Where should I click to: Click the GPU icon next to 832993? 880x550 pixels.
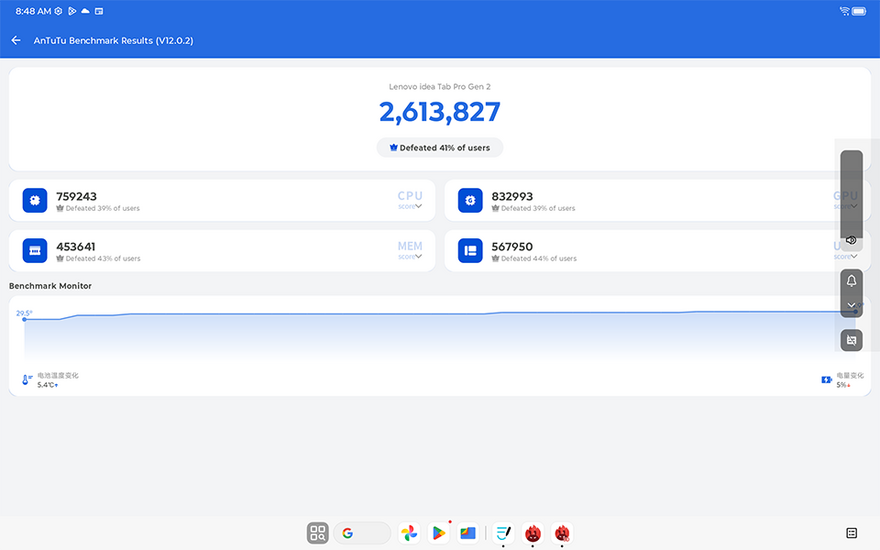470,200
